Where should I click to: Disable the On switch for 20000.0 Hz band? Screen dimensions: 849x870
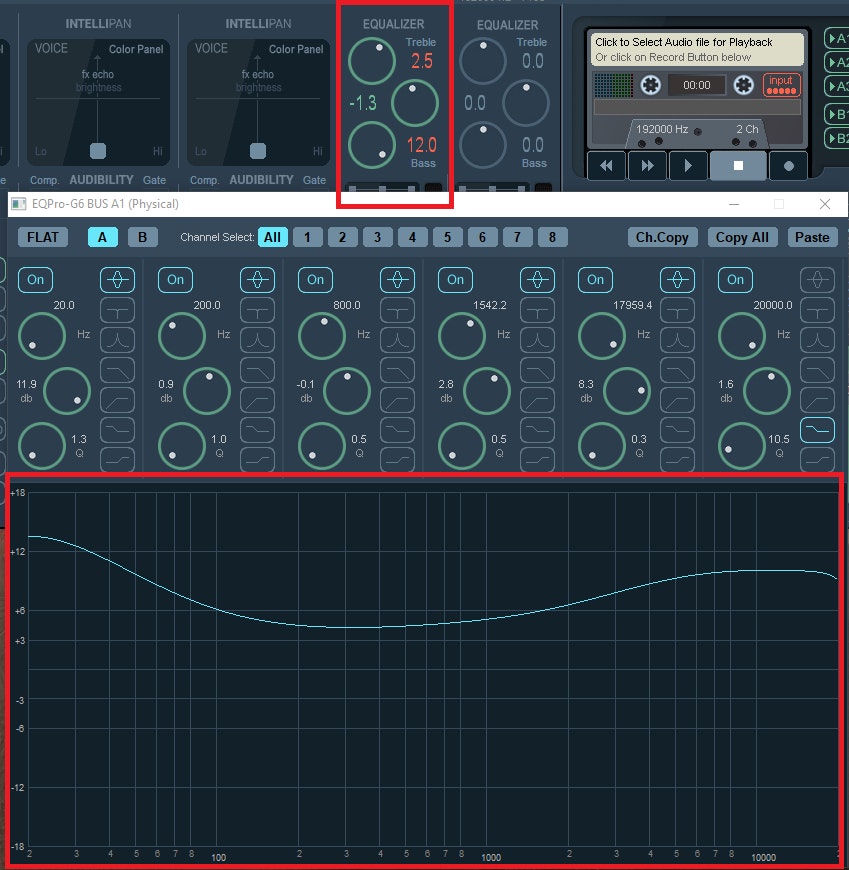(x=735, y=280)
